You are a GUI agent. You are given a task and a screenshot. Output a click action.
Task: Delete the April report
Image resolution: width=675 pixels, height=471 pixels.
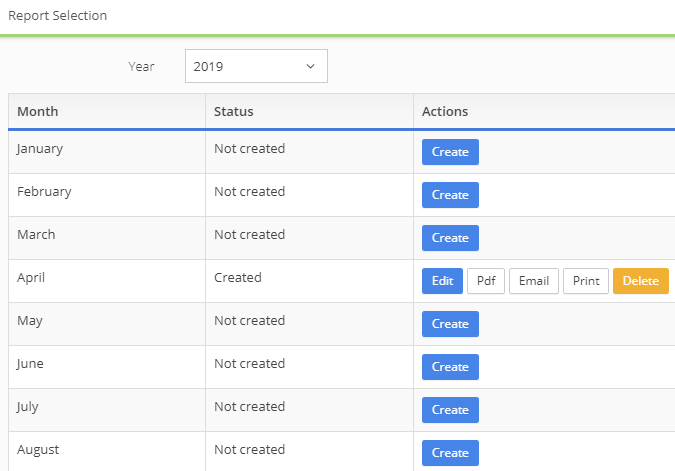point(640,281)
